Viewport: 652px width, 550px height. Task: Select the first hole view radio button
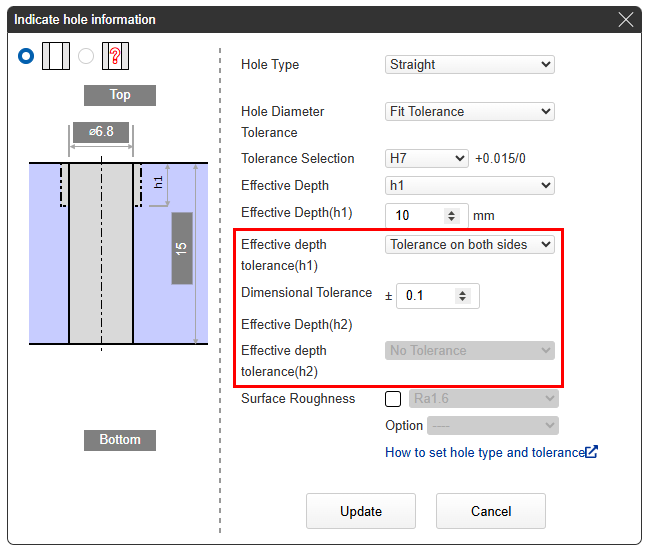tap(26, 56)
